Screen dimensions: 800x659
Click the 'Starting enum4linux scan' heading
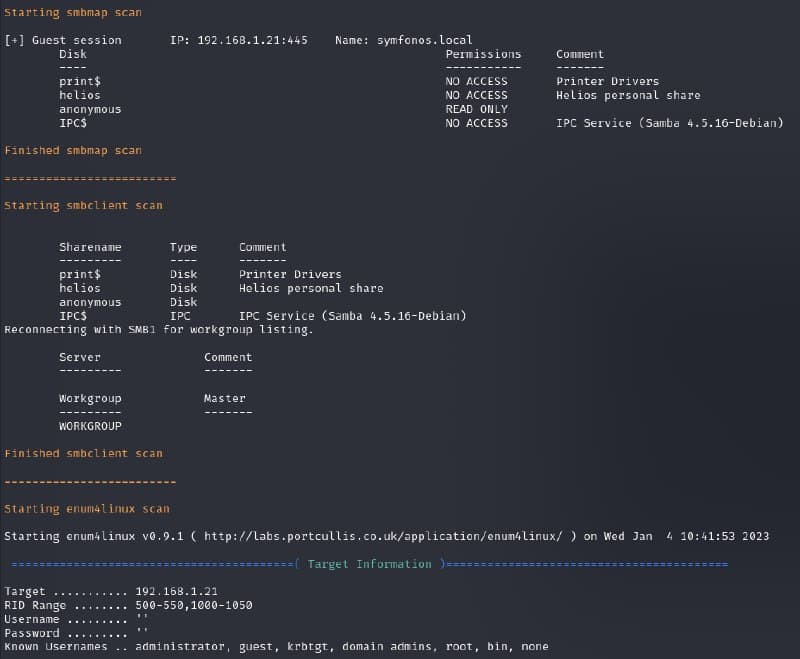(87, 509)
